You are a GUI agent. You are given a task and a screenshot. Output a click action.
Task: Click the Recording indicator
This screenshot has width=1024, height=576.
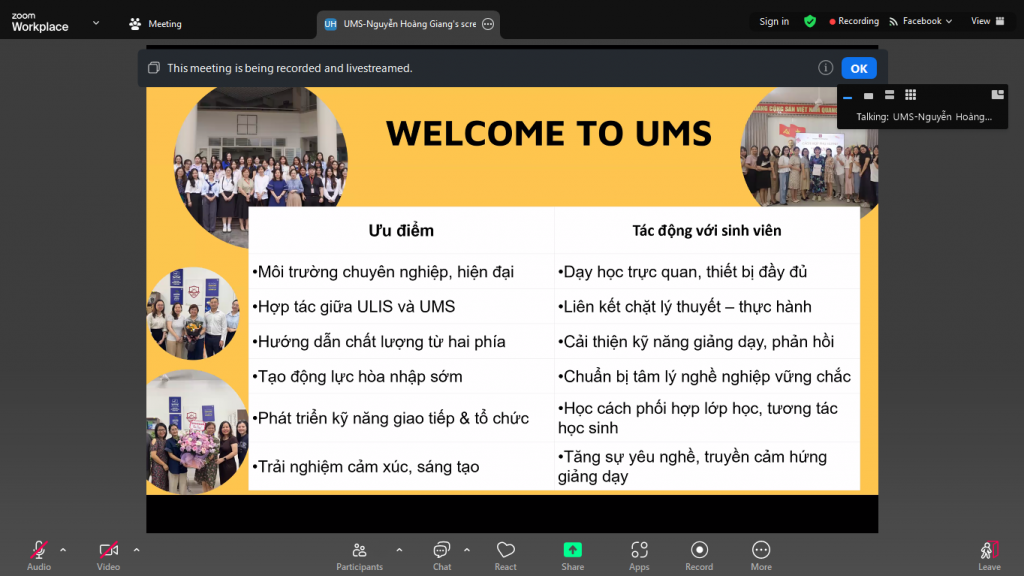point(854,22)
